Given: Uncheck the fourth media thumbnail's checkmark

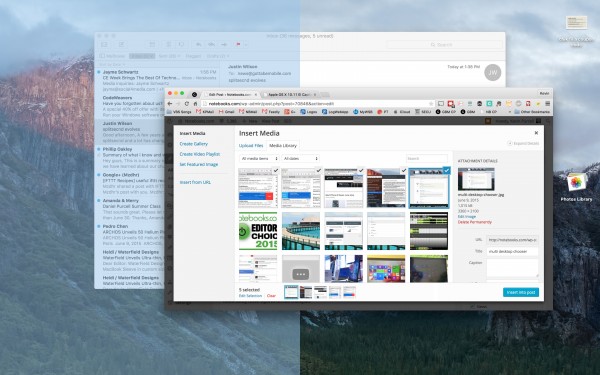Looking at the screenshot, I should [403, 171].
